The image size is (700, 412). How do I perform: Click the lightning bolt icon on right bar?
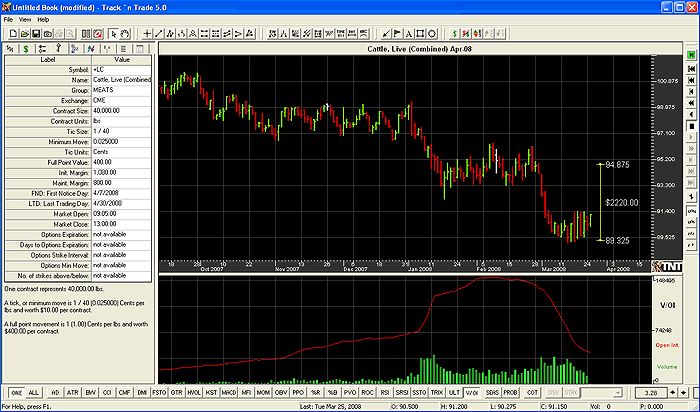click(692, 196)
